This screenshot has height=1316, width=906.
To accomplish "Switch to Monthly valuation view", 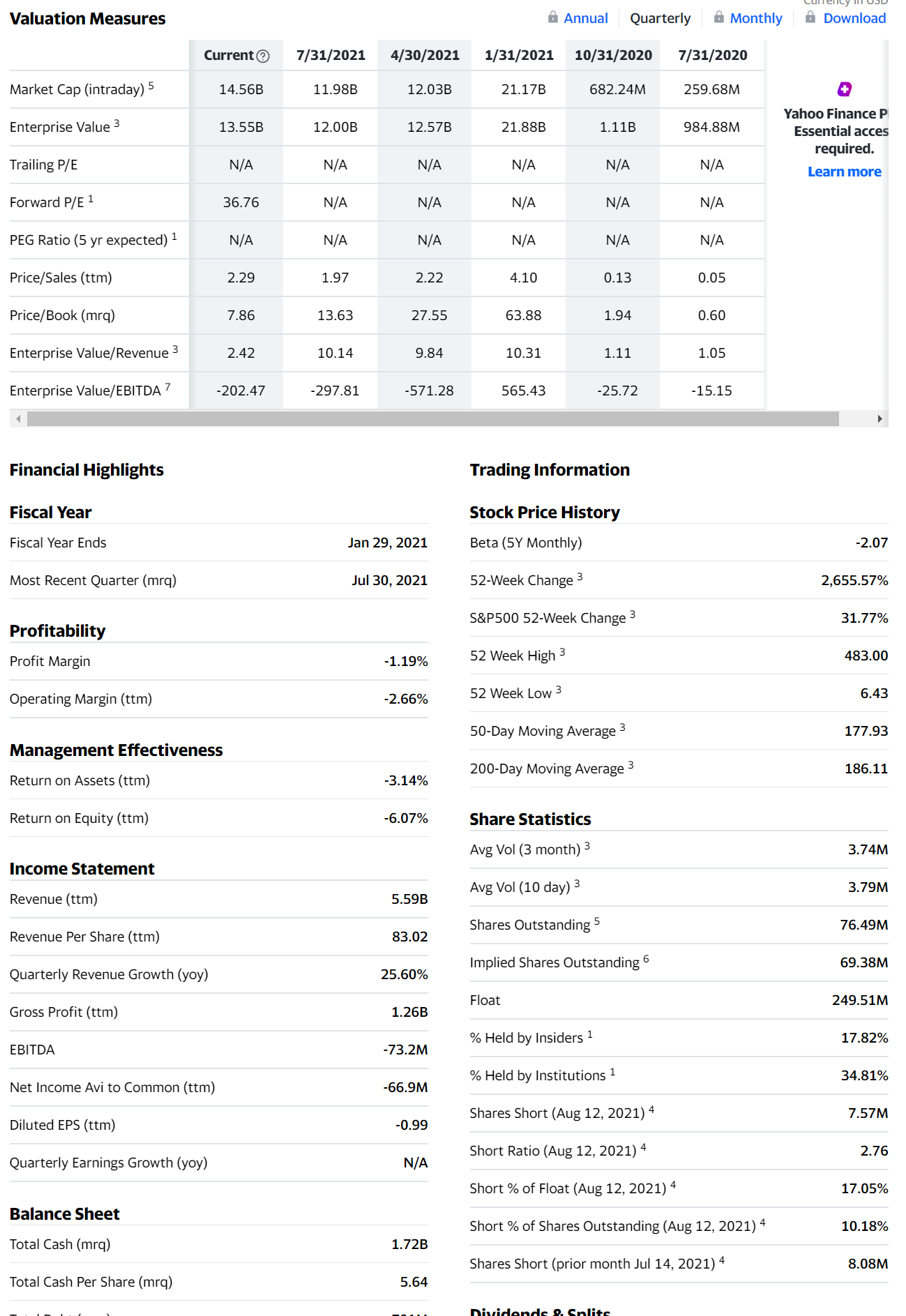I will [x=756, y=18].
